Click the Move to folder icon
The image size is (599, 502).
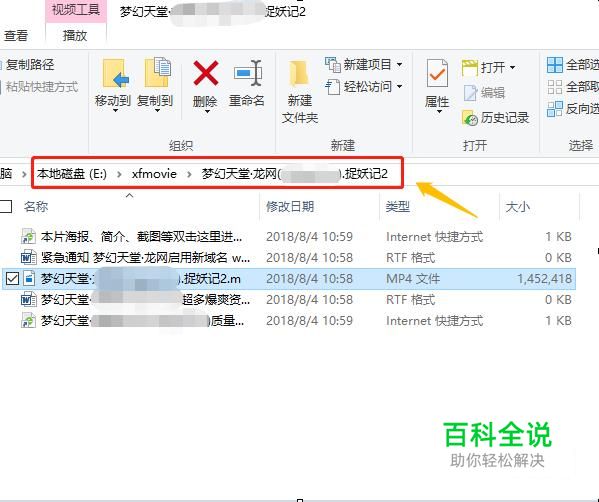click(115, 73)
